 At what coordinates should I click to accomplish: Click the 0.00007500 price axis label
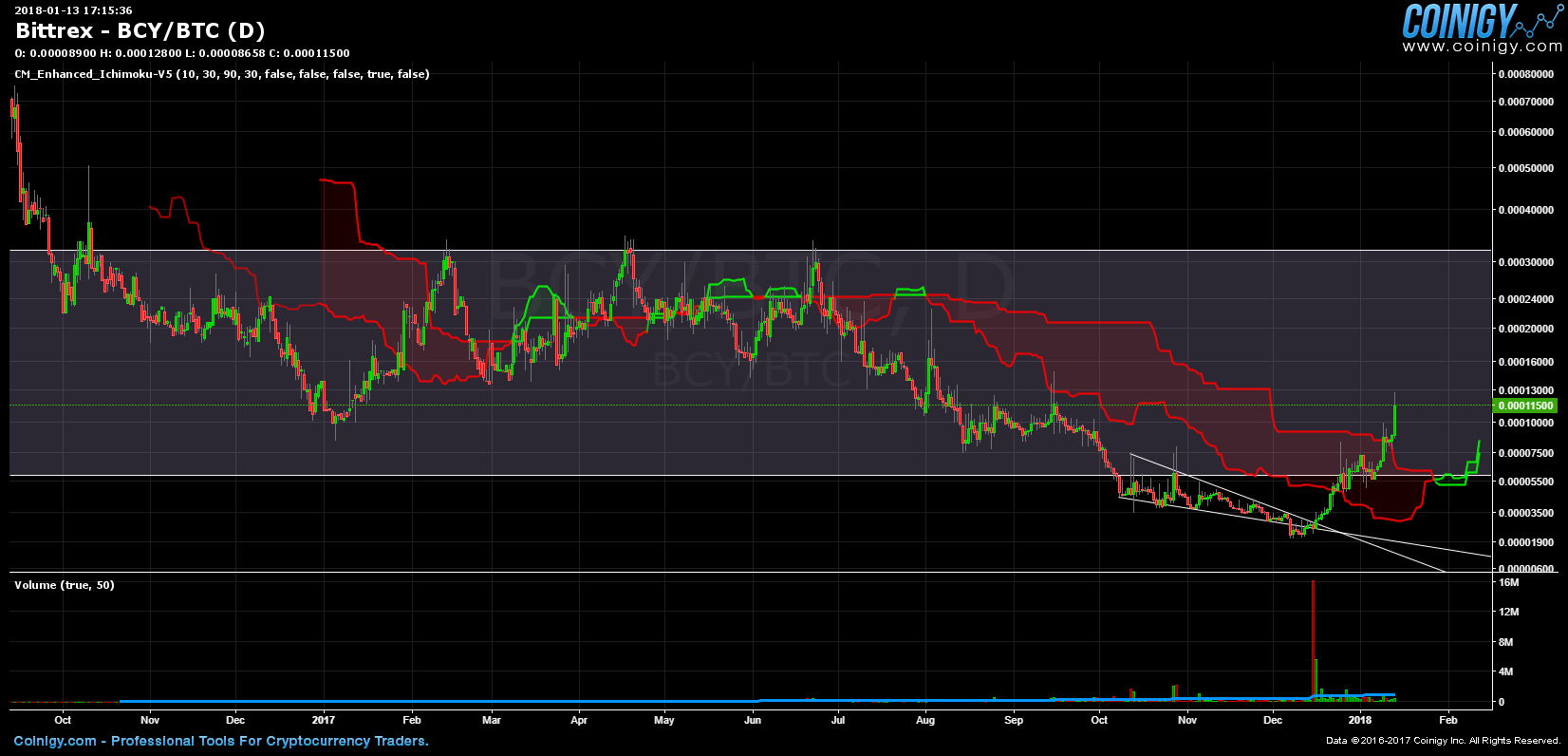pyautogui.click(x=1526, y=453)
